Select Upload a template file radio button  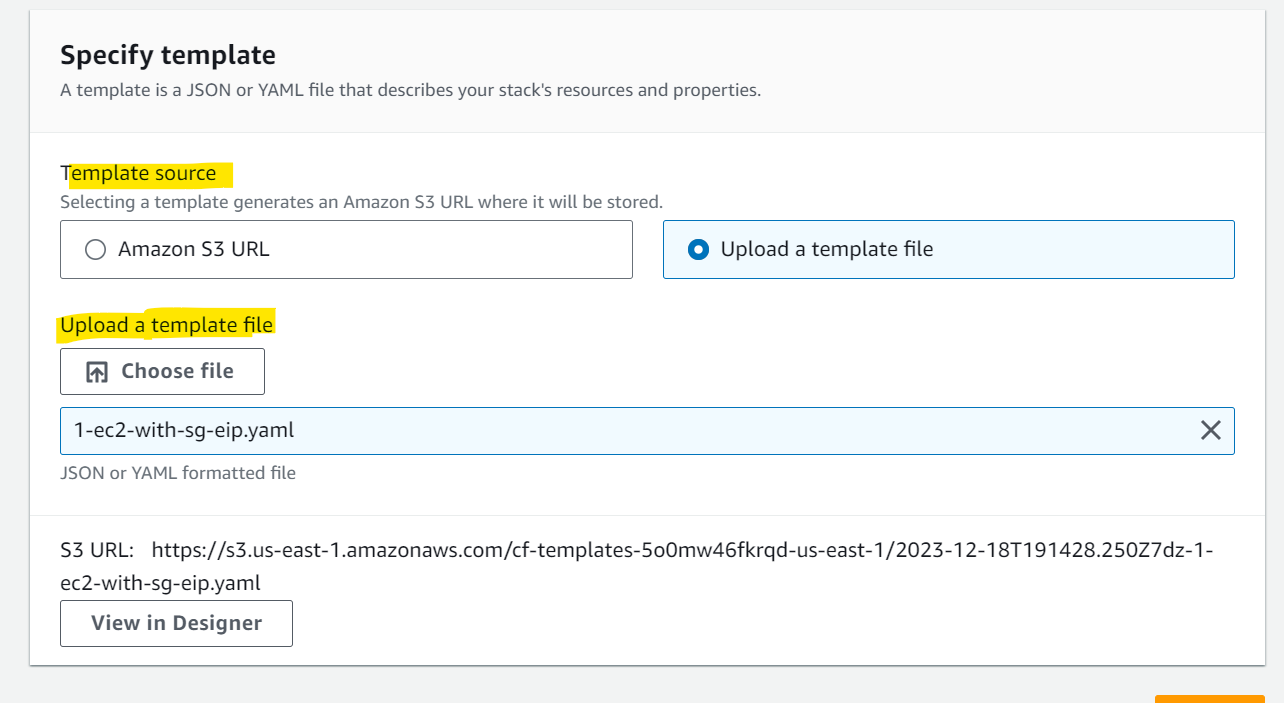tap(698, 249)
